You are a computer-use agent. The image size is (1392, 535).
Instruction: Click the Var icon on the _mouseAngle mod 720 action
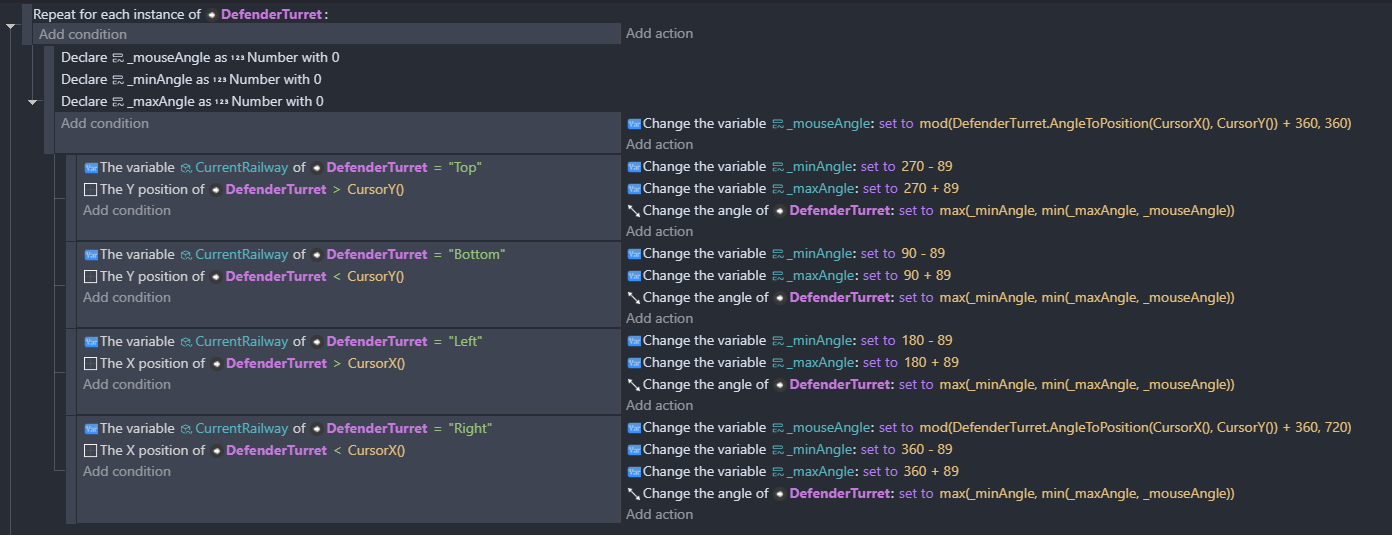[633, 428]
